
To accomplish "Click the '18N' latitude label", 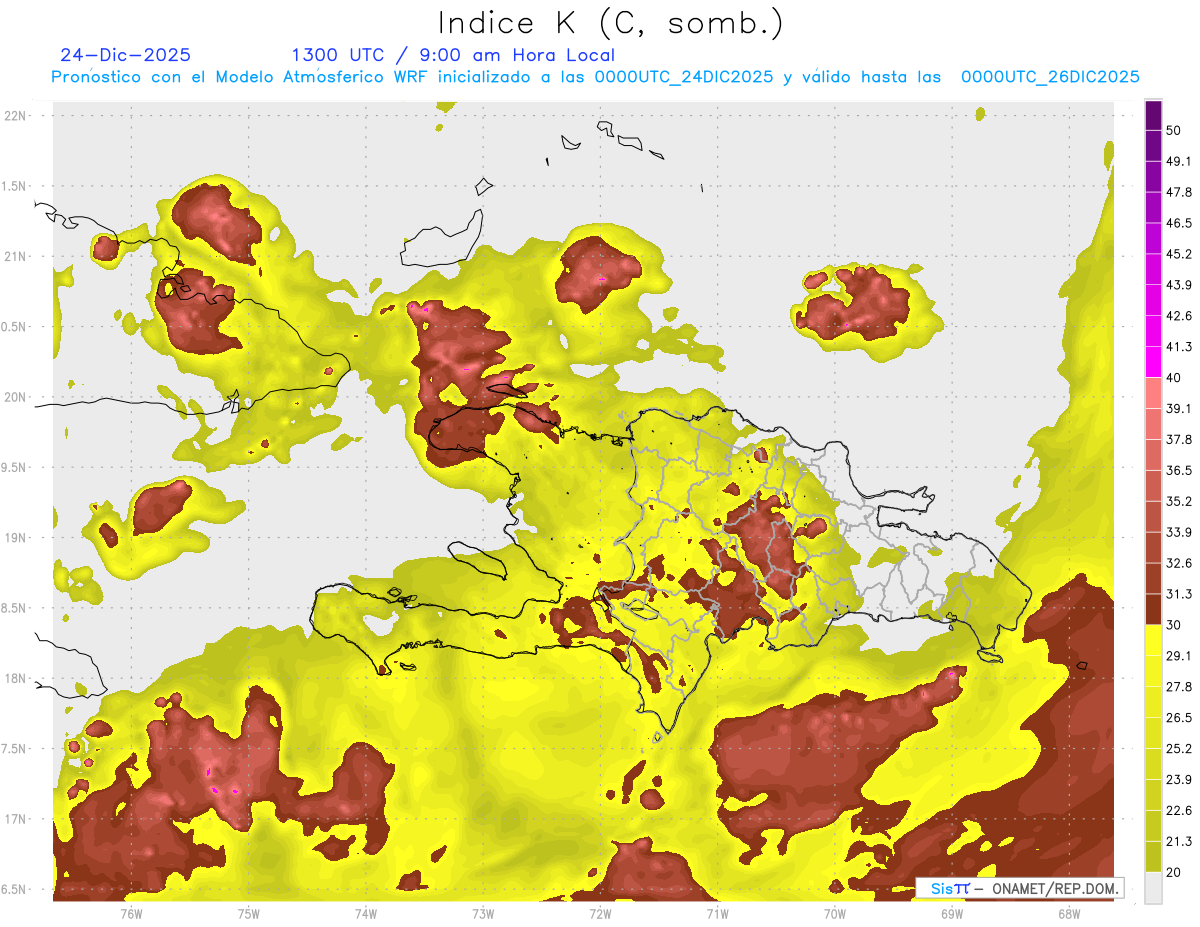I will pyautogui.click(x=16, y=679).
